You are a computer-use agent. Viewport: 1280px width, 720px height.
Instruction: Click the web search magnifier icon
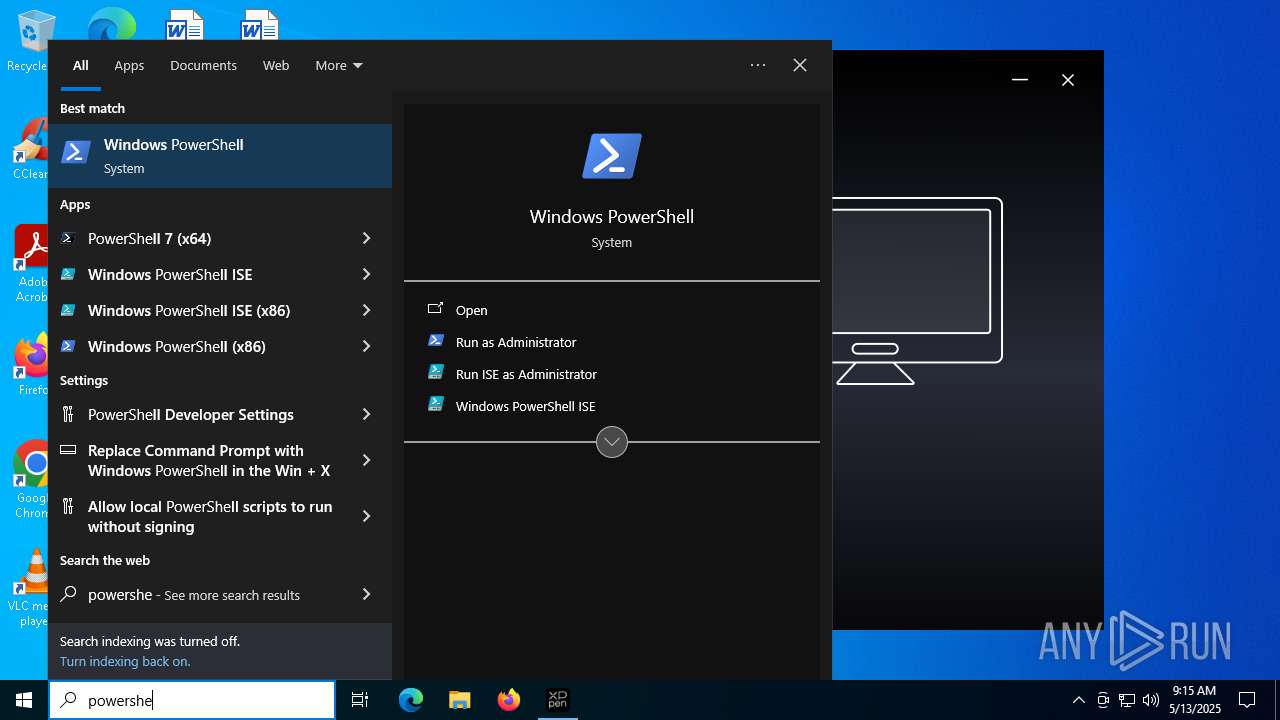coord(68,594)
